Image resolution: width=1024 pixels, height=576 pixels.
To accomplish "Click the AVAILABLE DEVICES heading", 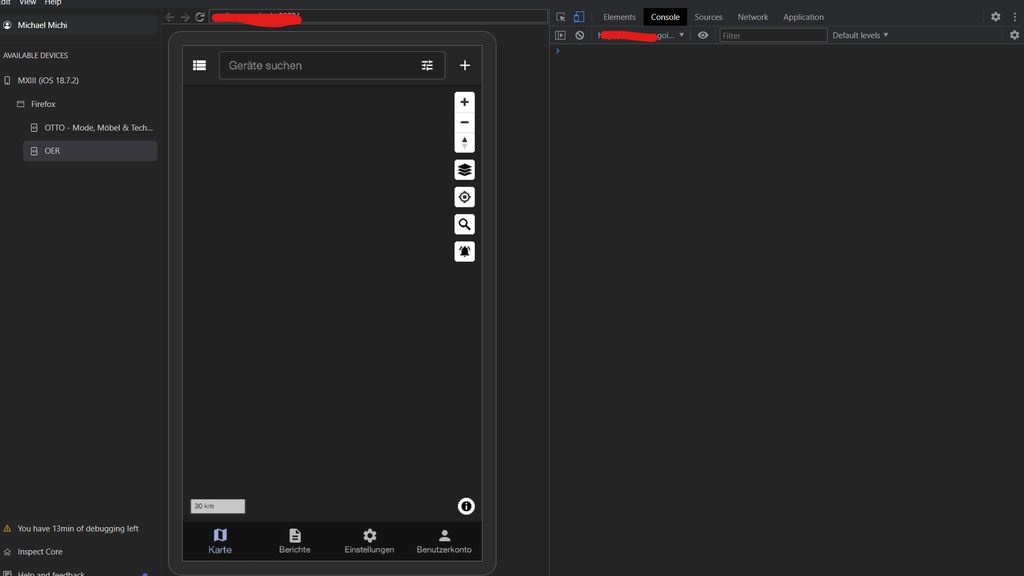I will coord(35,56).
